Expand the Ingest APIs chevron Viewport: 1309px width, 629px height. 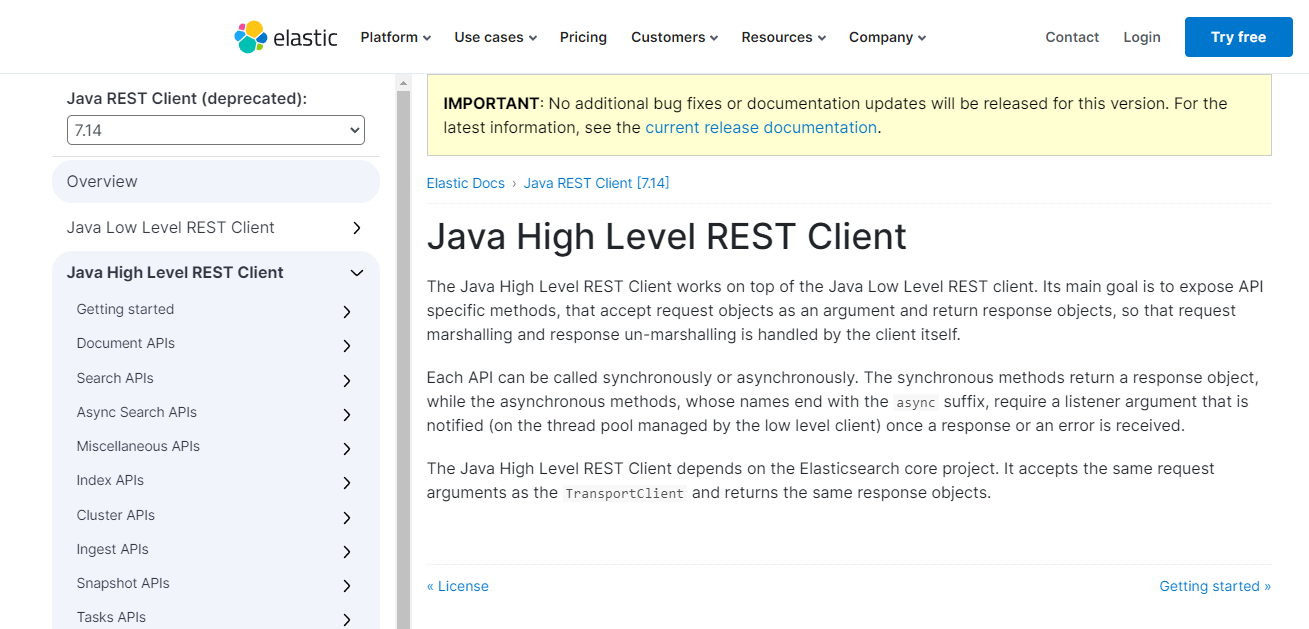pos(347,552)
